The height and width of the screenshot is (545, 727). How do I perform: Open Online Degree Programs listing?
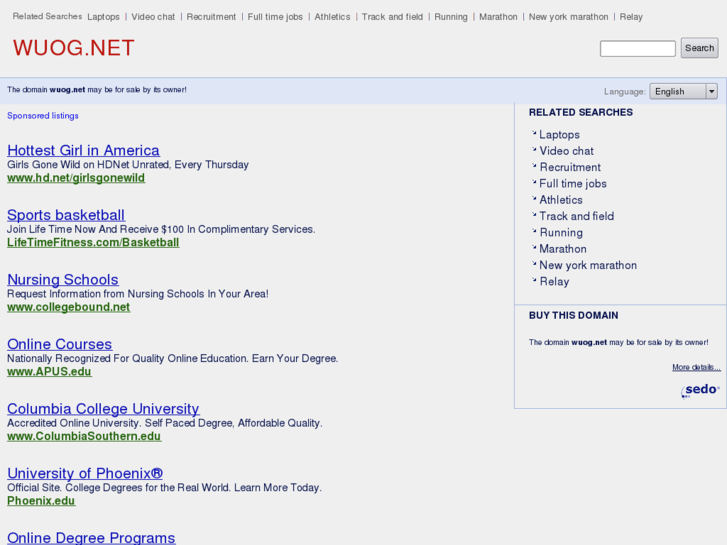91,538
